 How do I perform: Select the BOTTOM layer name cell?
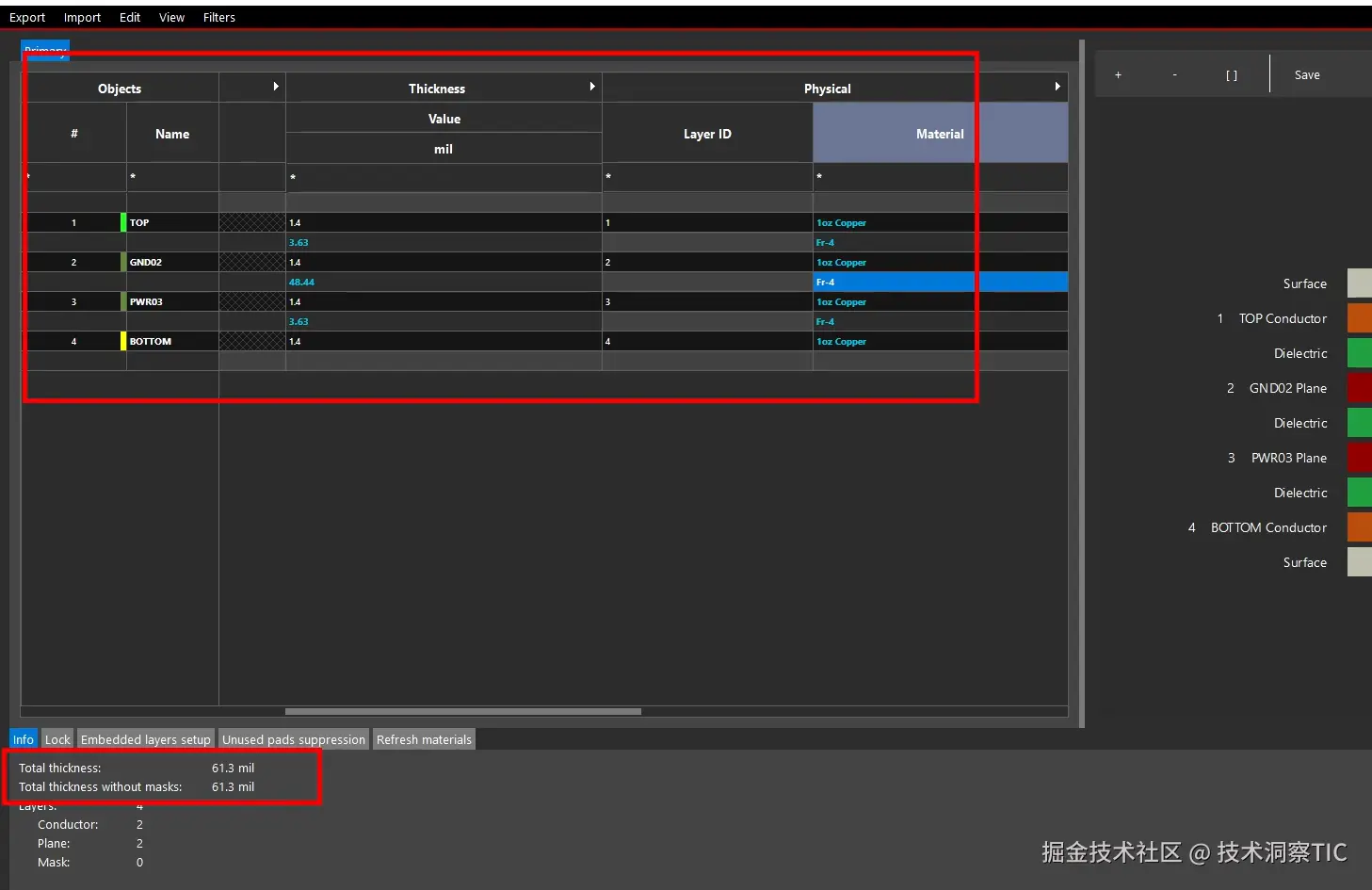[172, 341]
